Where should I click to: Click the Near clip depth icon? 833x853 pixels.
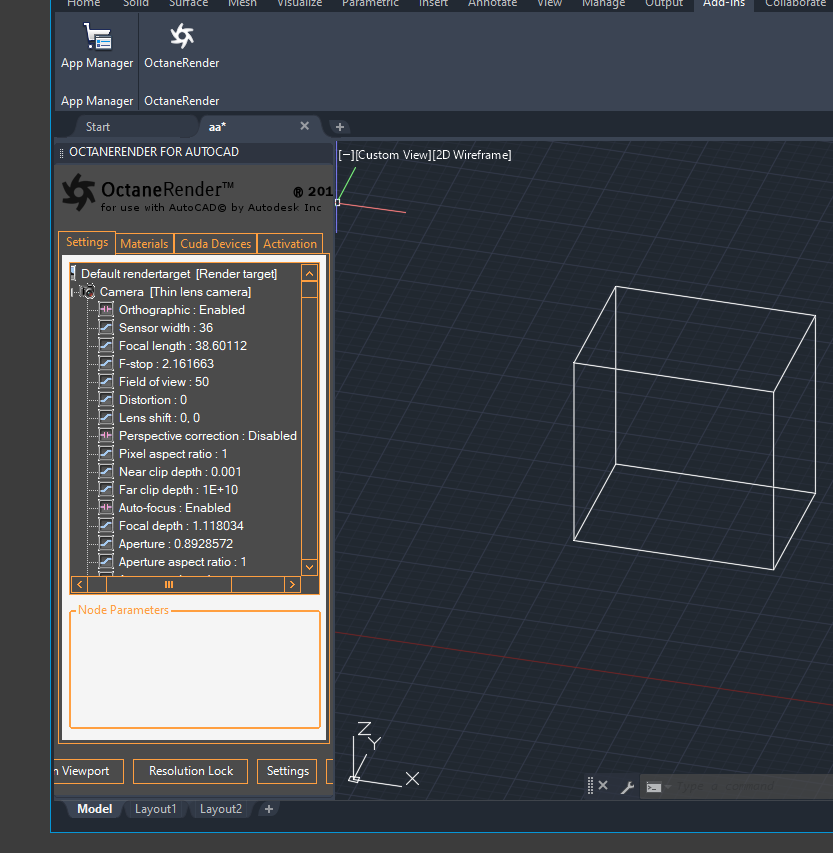[x=106, y=471]
